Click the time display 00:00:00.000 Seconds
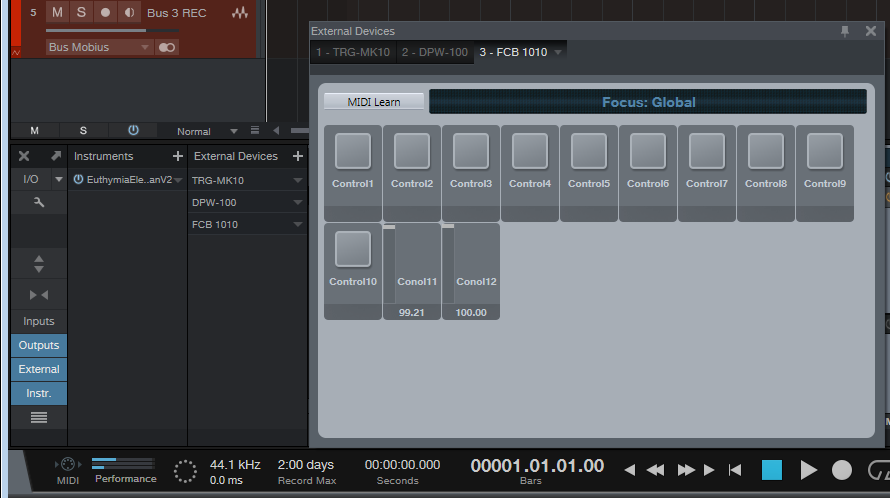The image size is (890, 498). (x=402, y=471)
